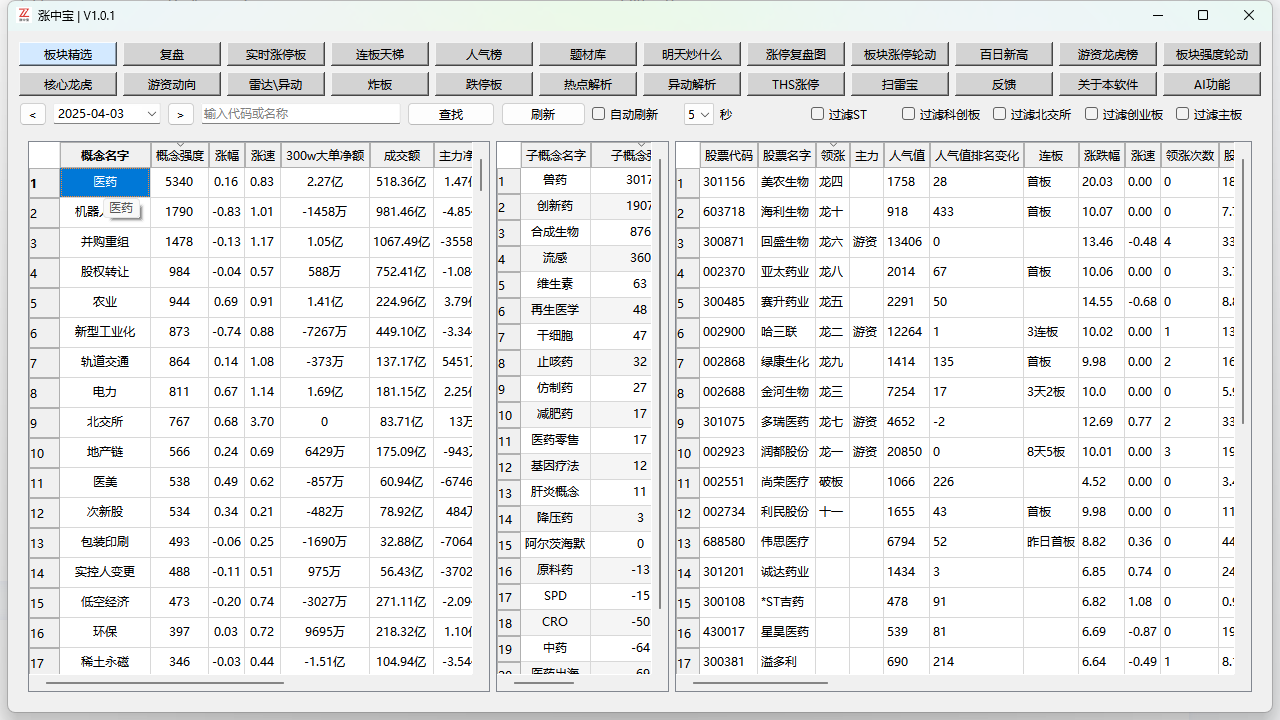View the 连板天梯 ladder

click(x=379, y=53)
